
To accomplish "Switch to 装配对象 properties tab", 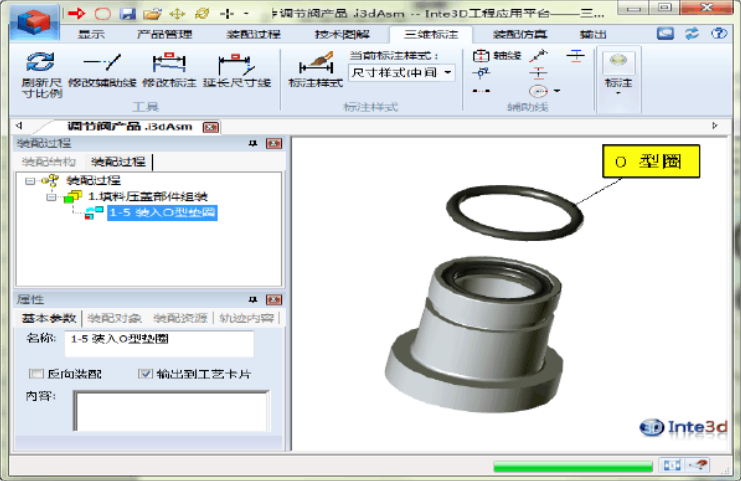I will [x=114, y=318].
